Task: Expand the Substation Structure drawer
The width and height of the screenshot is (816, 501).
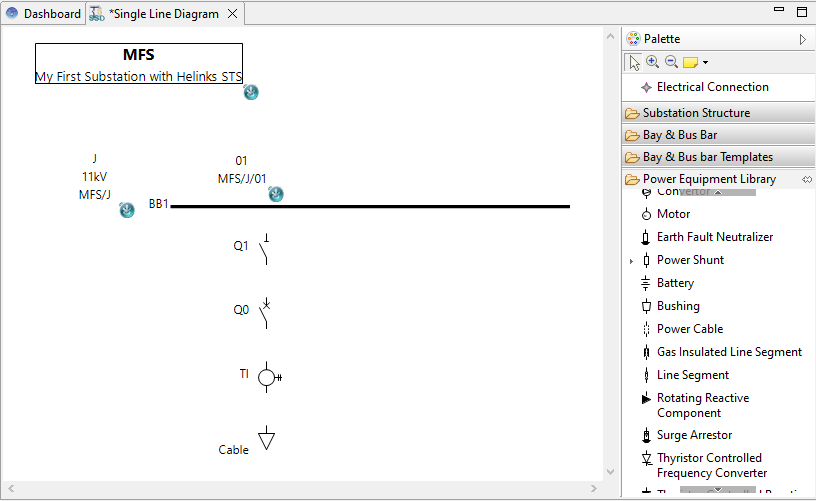Action: 696,113
